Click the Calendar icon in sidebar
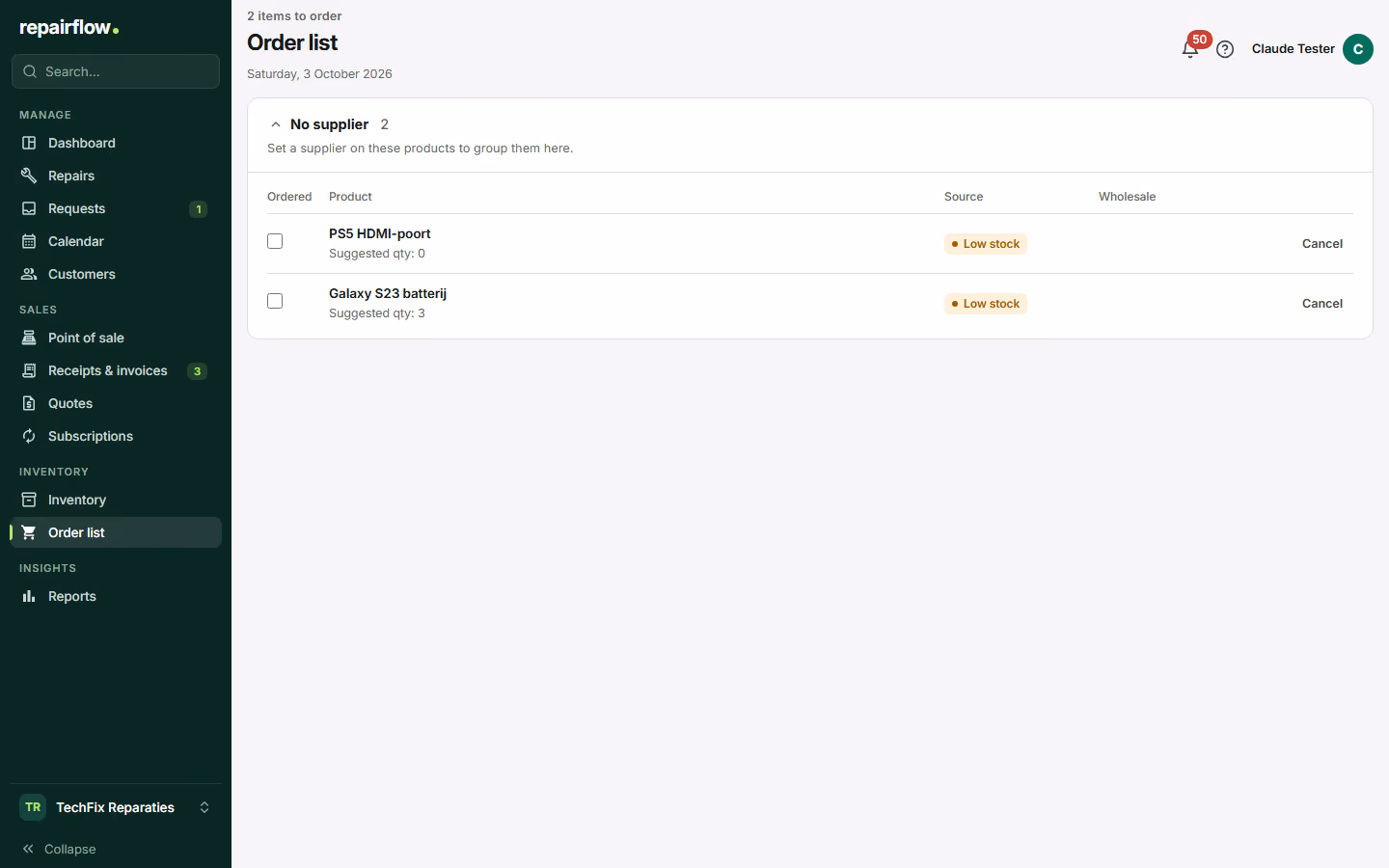Viewport: 1389px width, 868px height. [x=29, y=241]
